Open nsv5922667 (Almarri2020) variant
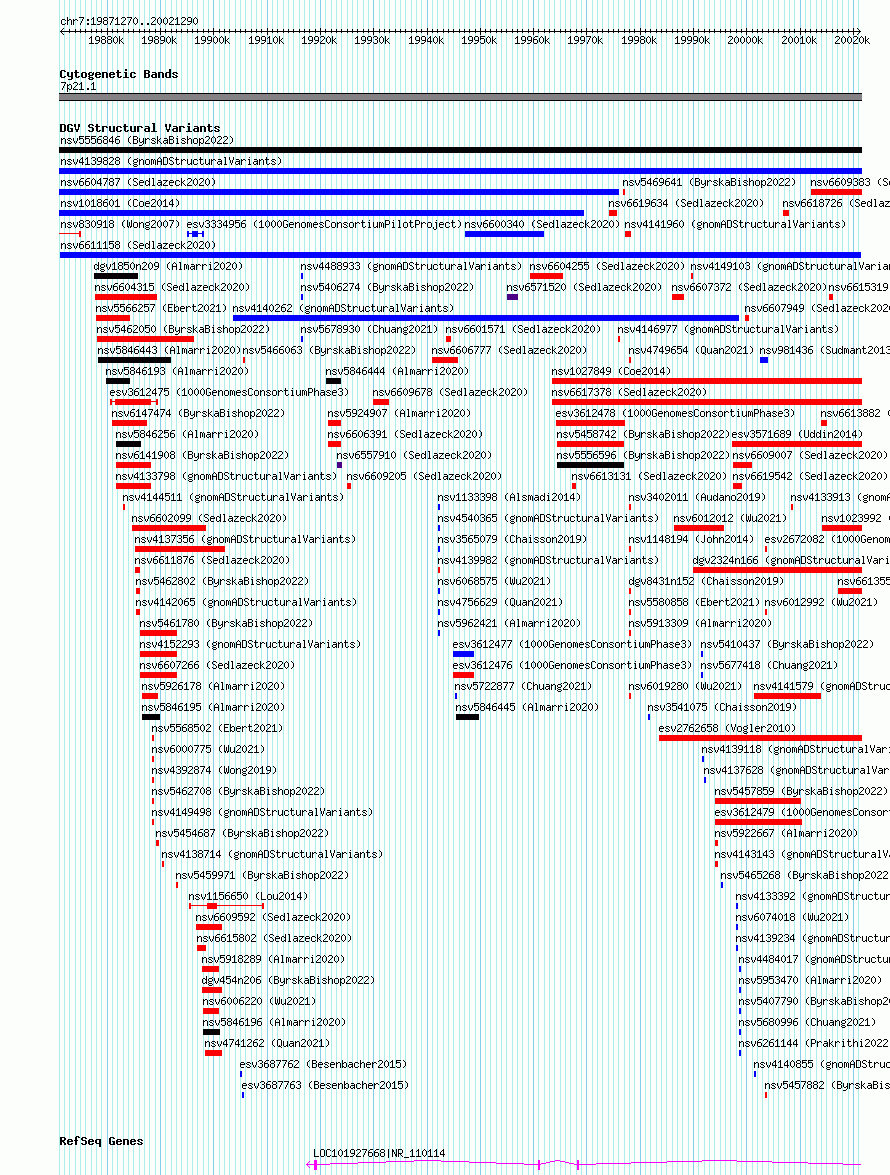 [x=786, y=833]
